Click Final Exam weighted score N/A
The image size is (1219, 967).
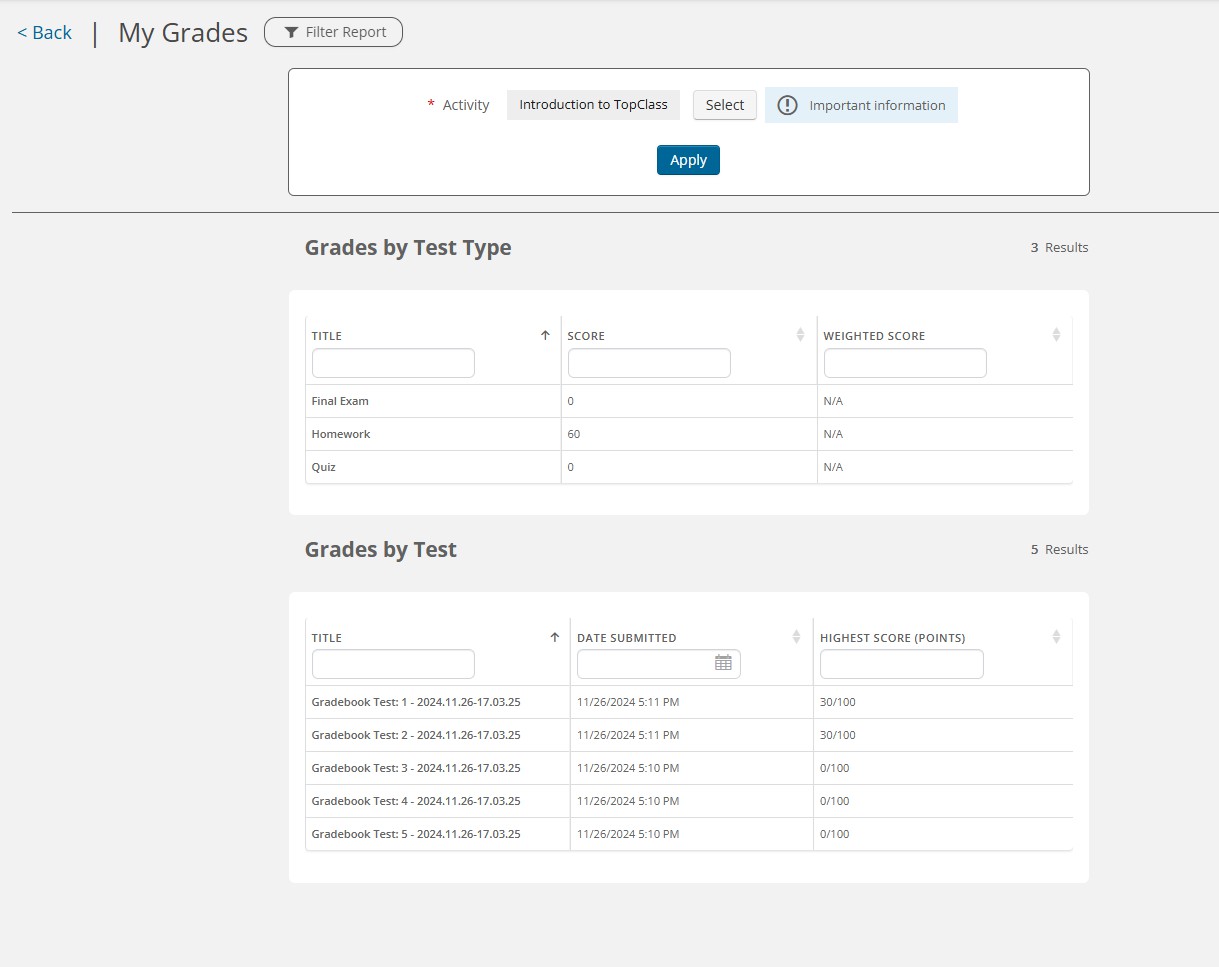point(833,401)
